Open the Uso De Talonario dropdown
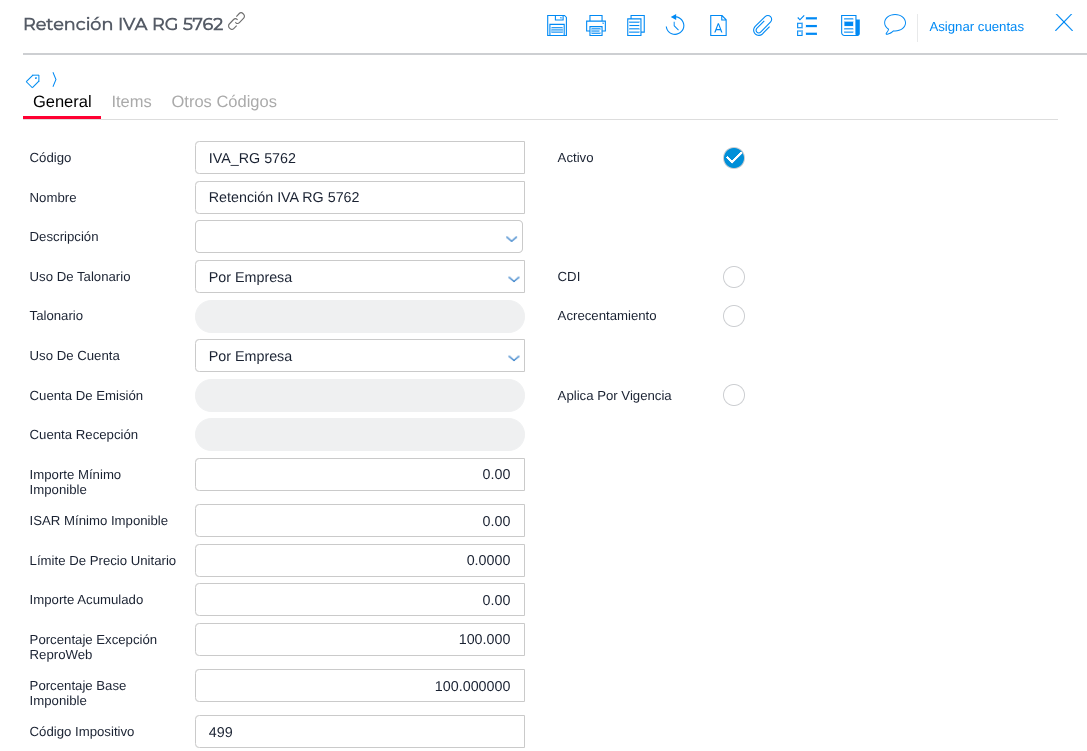 (x=512, y=278)
